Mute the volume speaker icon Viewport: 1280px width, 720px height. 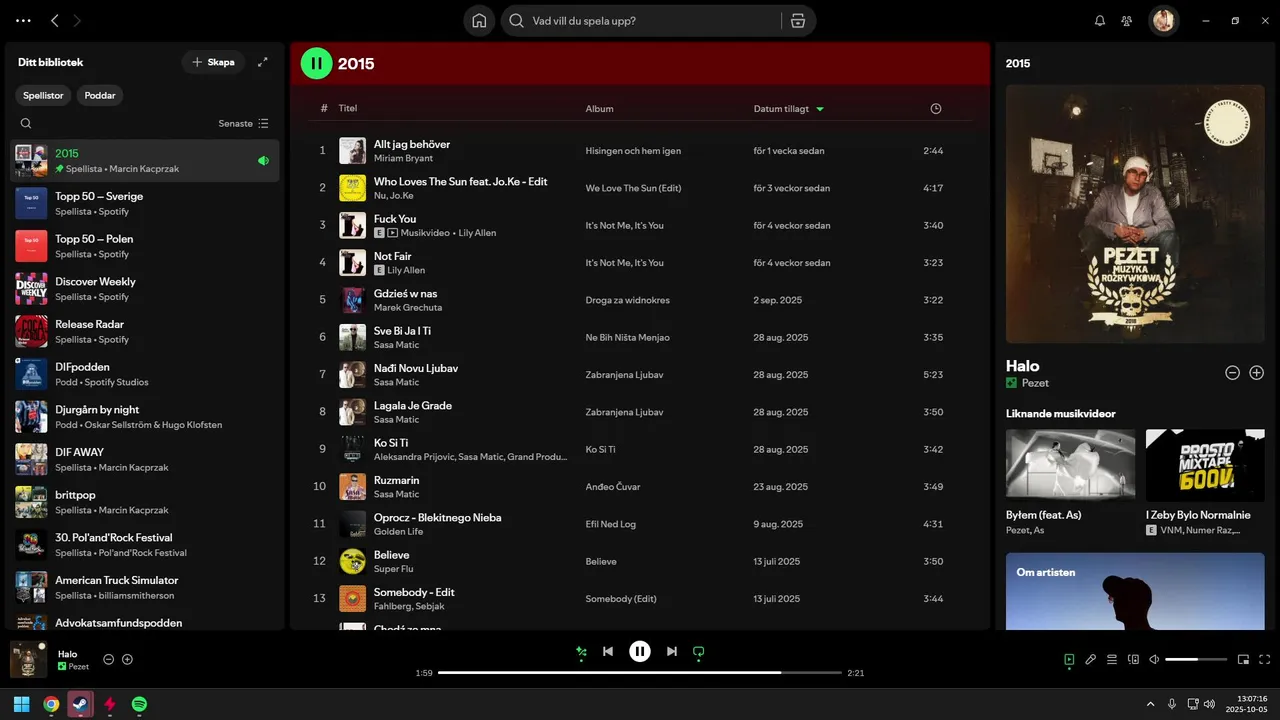(x=1154, y=660)
